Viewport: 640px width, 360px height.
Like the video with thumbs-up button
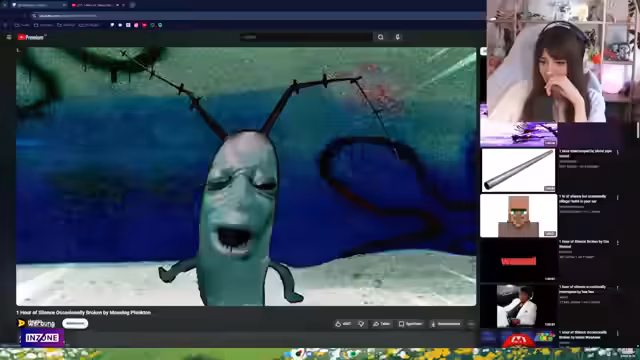[x=343, y=324]
